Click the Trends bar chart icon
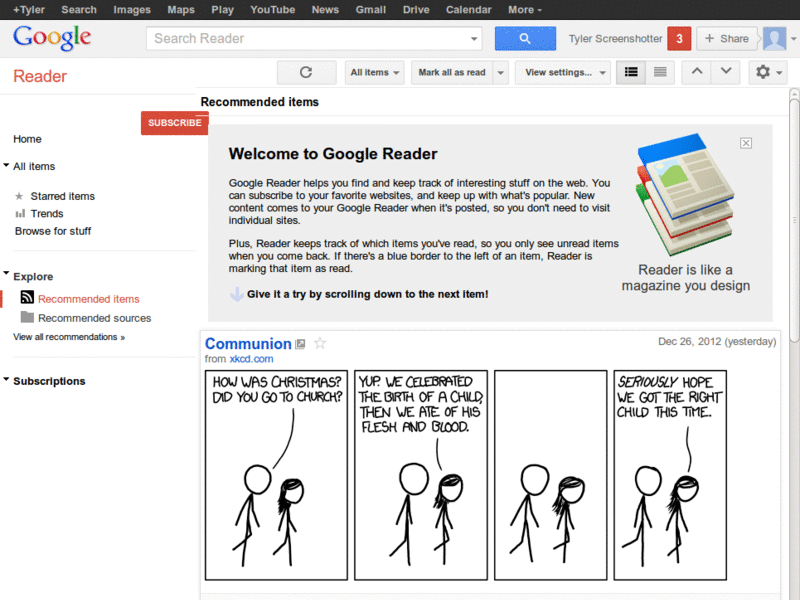 point(20,213)
